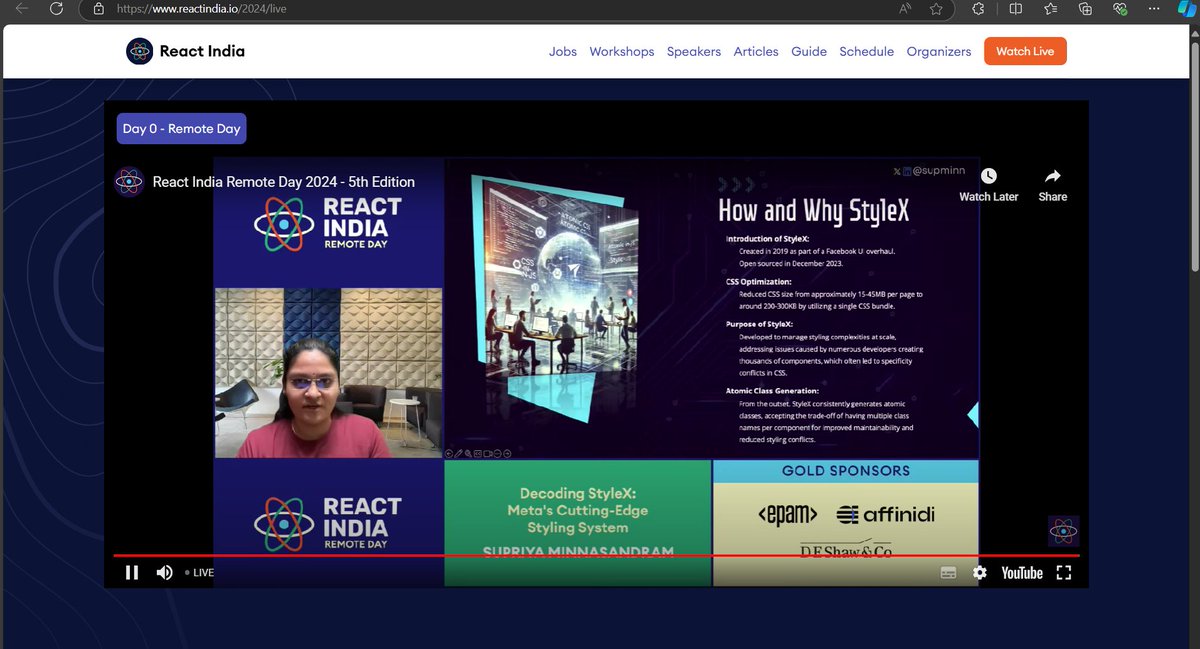This screenshot has width=1200, height=649.
Task: Open the Collections icon
Action: (1085, 8)
